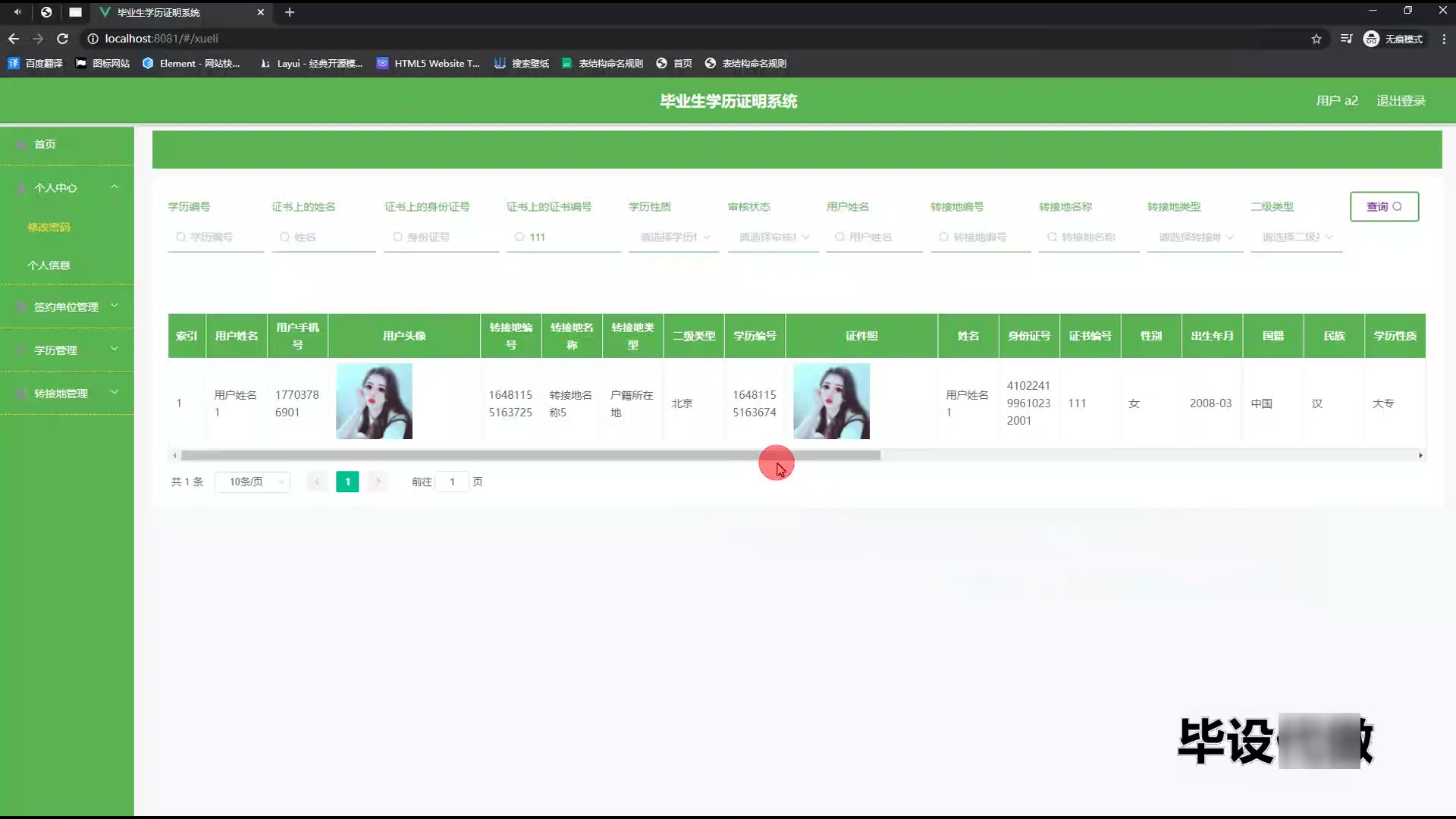The width and height of the screenshot is (1456, 819).
Task: Click the 用户 a2 label in header
Action: 1337,101
